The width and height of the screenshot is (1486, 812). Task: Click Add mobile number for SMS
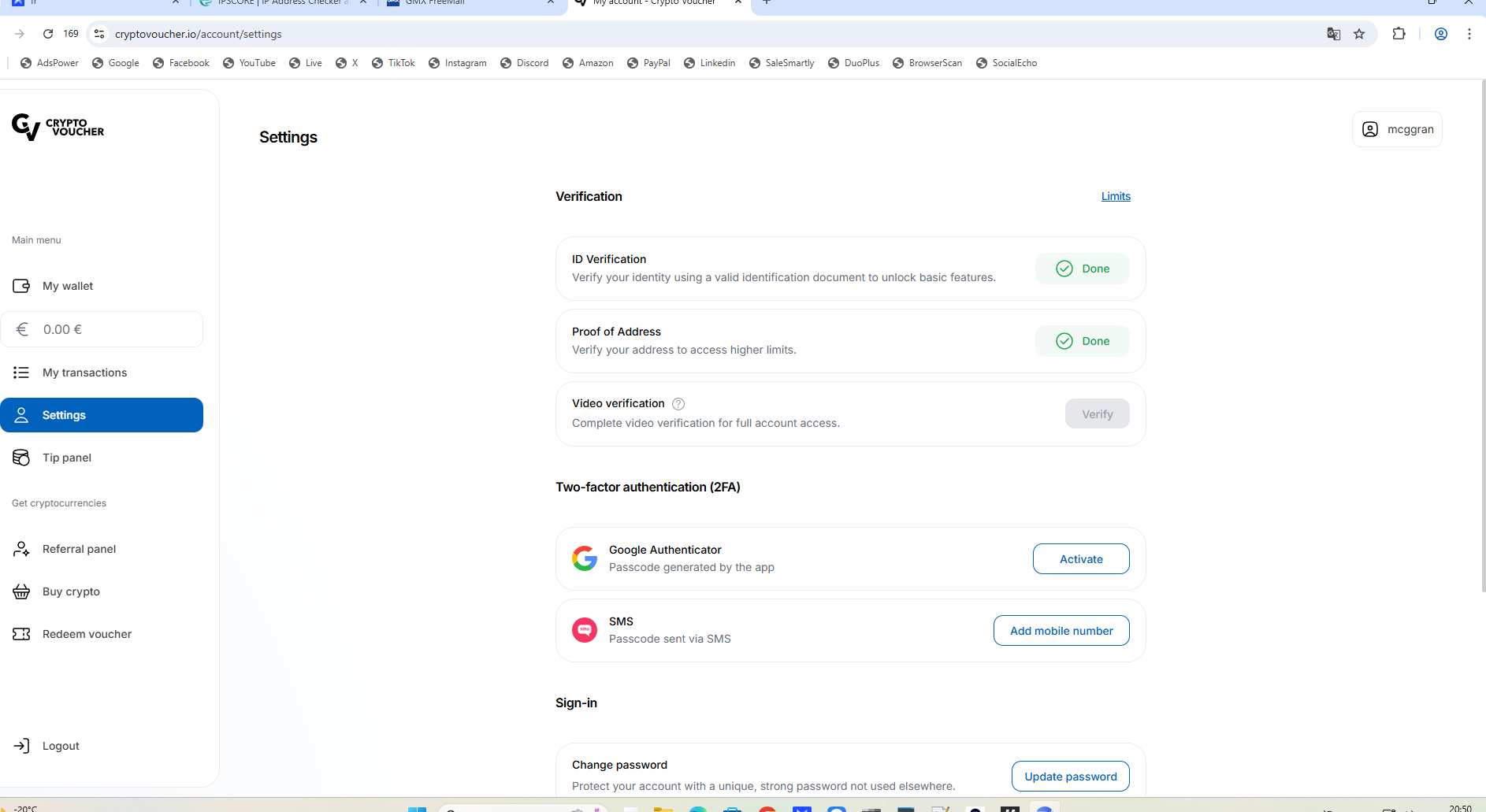click(x=1061, y=631)
